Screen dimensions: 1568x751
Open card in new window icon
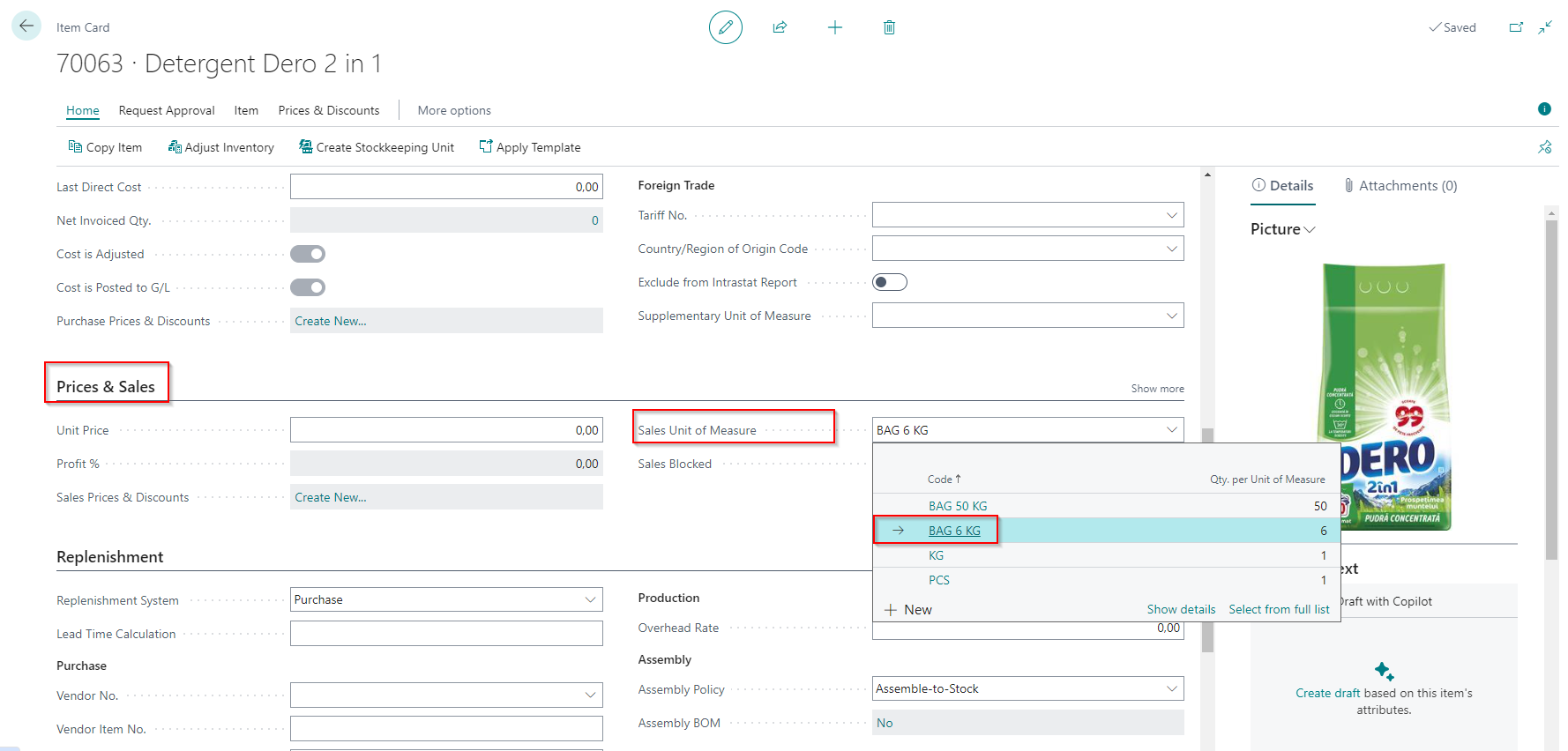tap(1516, 27)
